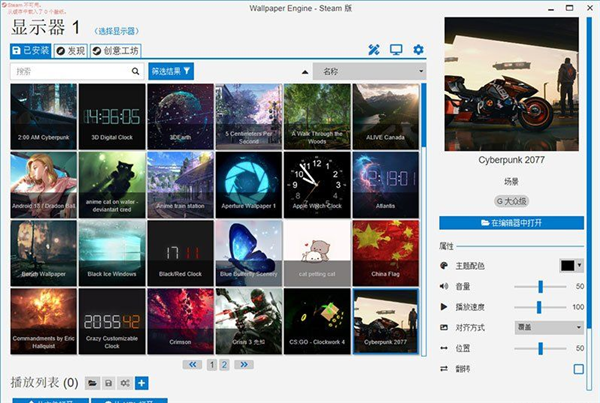Open the 主题配色 color picker swatch
The image size is (600, 403).
tap(571, 265)
